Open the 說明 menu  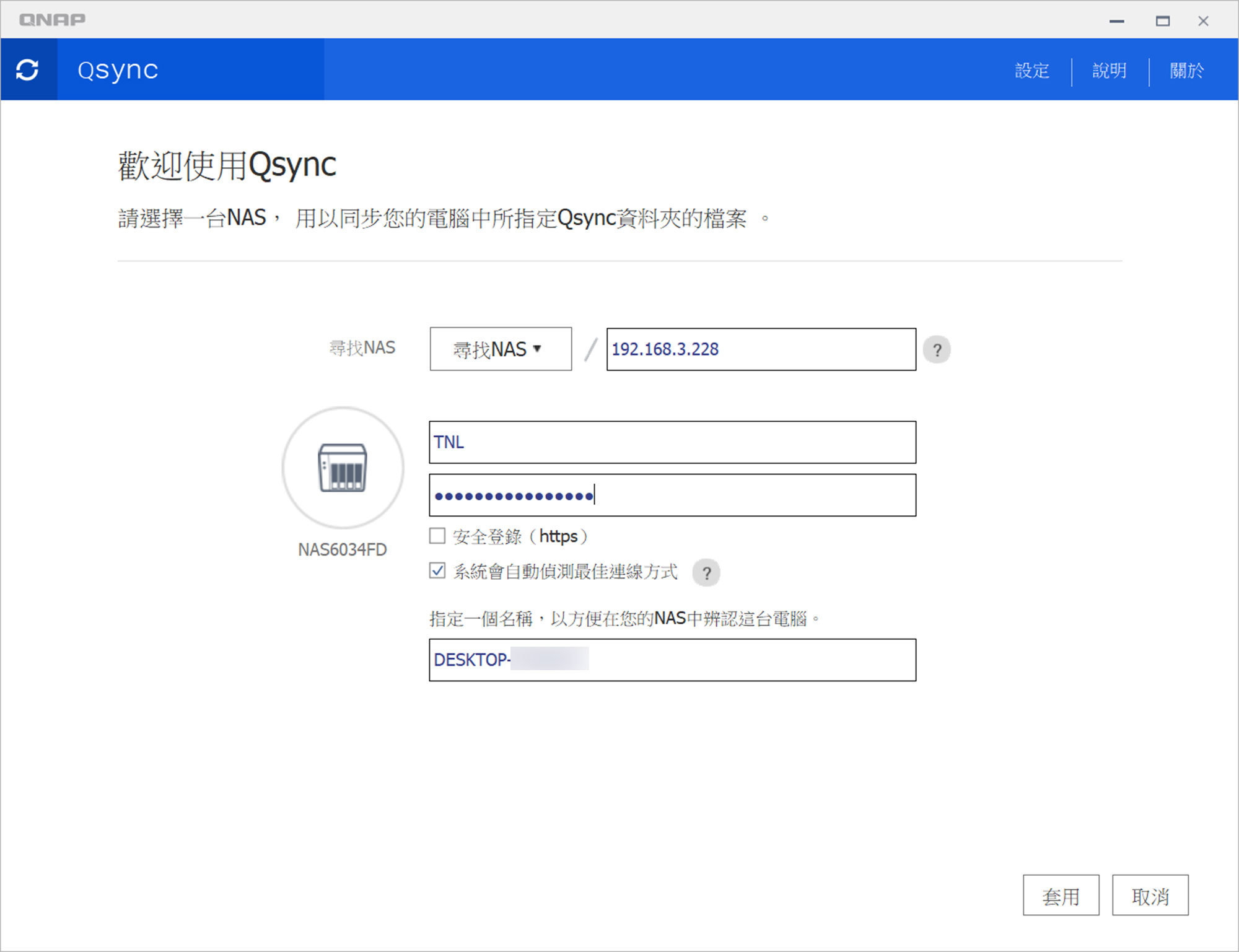1110,71
